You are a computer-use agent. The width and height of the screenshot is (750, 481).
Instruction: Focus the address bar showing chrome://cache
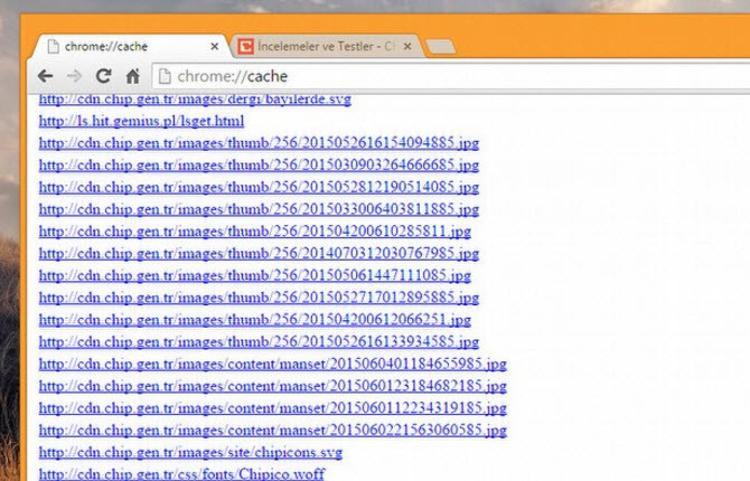point(400,76)
